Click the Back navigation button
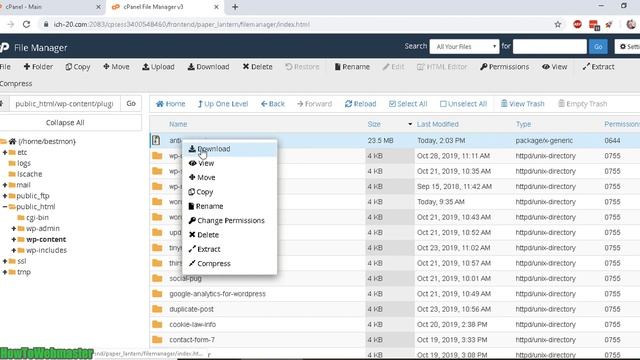The height and width of the screenshot is (360, 640). click(273, 104)
